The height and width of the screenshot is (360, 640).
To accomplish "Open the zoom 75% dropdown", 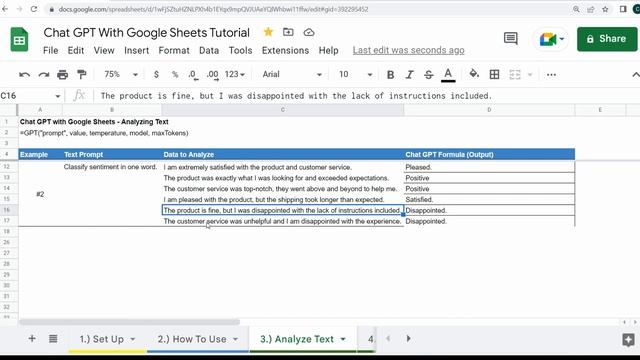I will [x=121, y=74].
